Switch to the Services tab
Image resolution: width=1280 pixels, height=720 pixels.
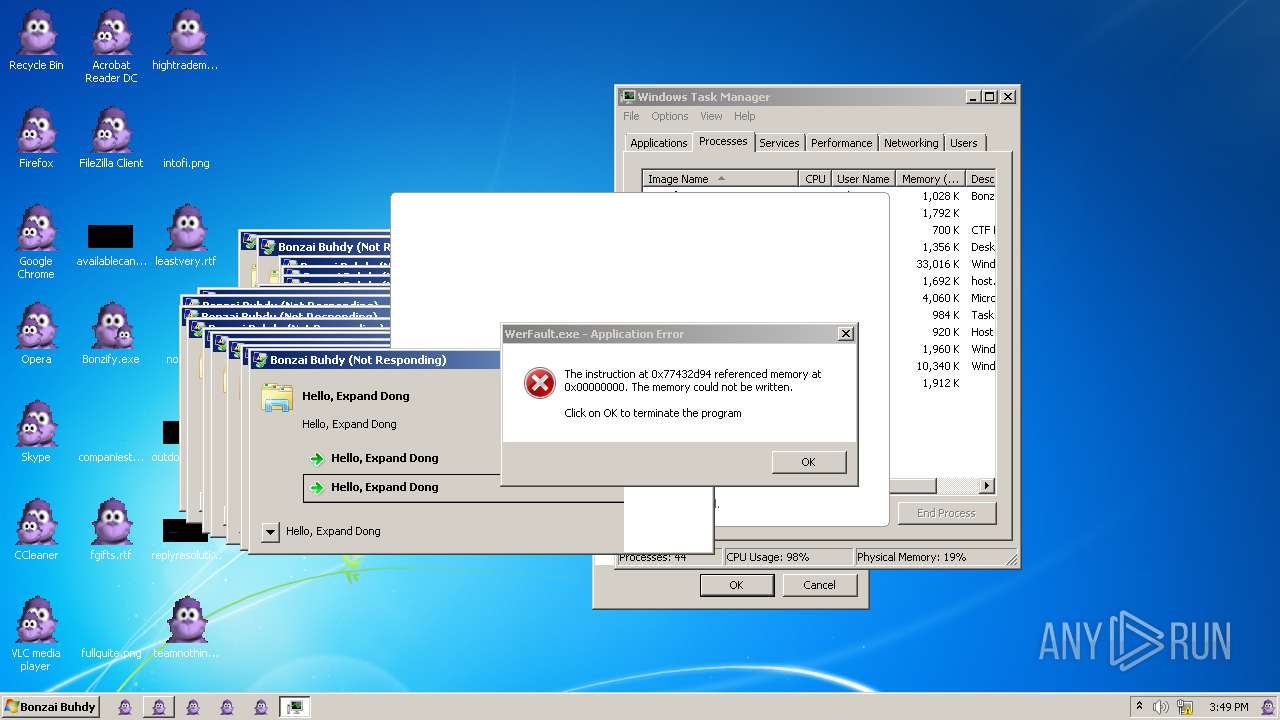click(779, 143)
